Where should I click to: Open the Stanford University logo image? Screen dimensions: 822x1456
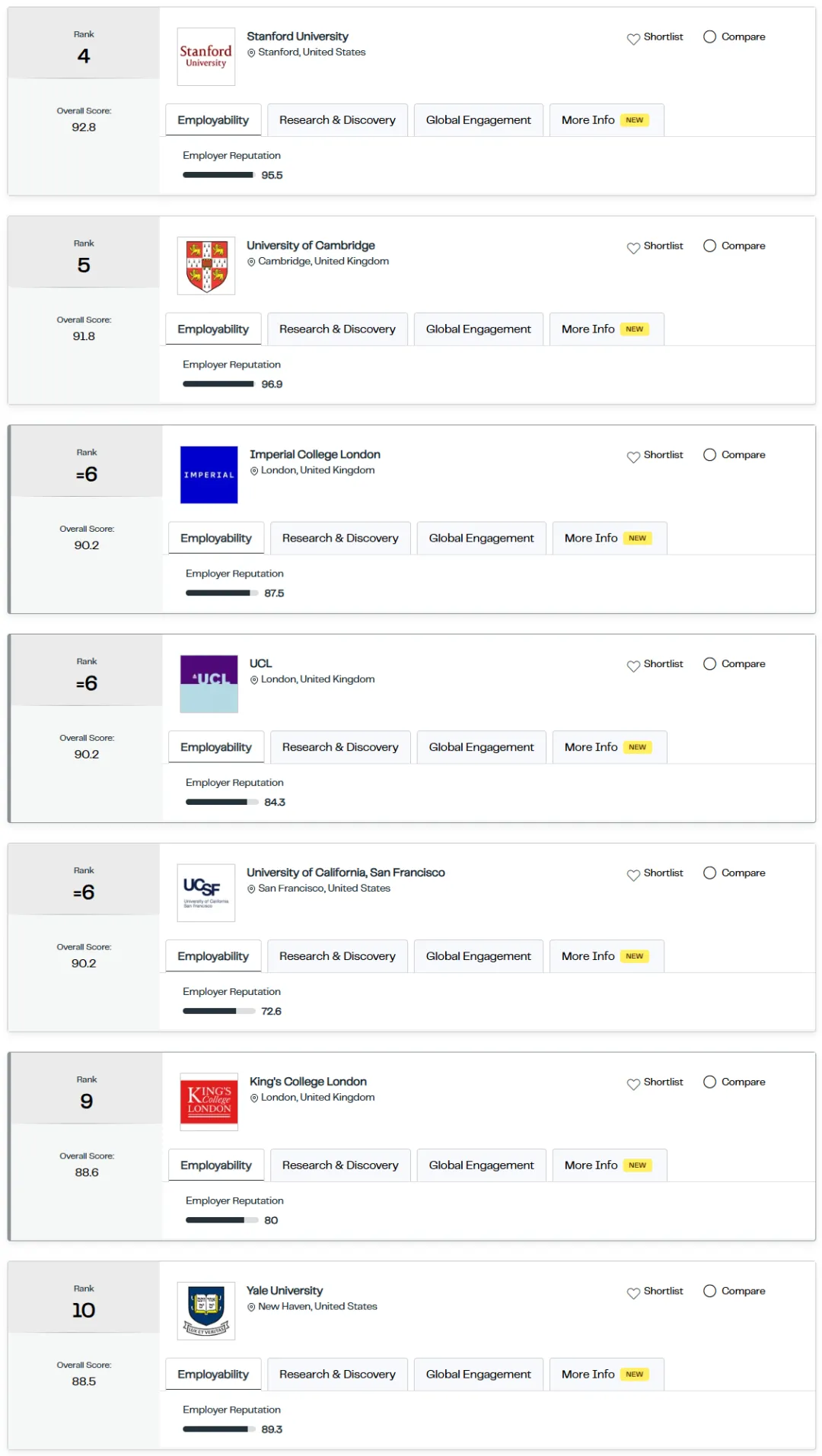(x=205, y=56)
